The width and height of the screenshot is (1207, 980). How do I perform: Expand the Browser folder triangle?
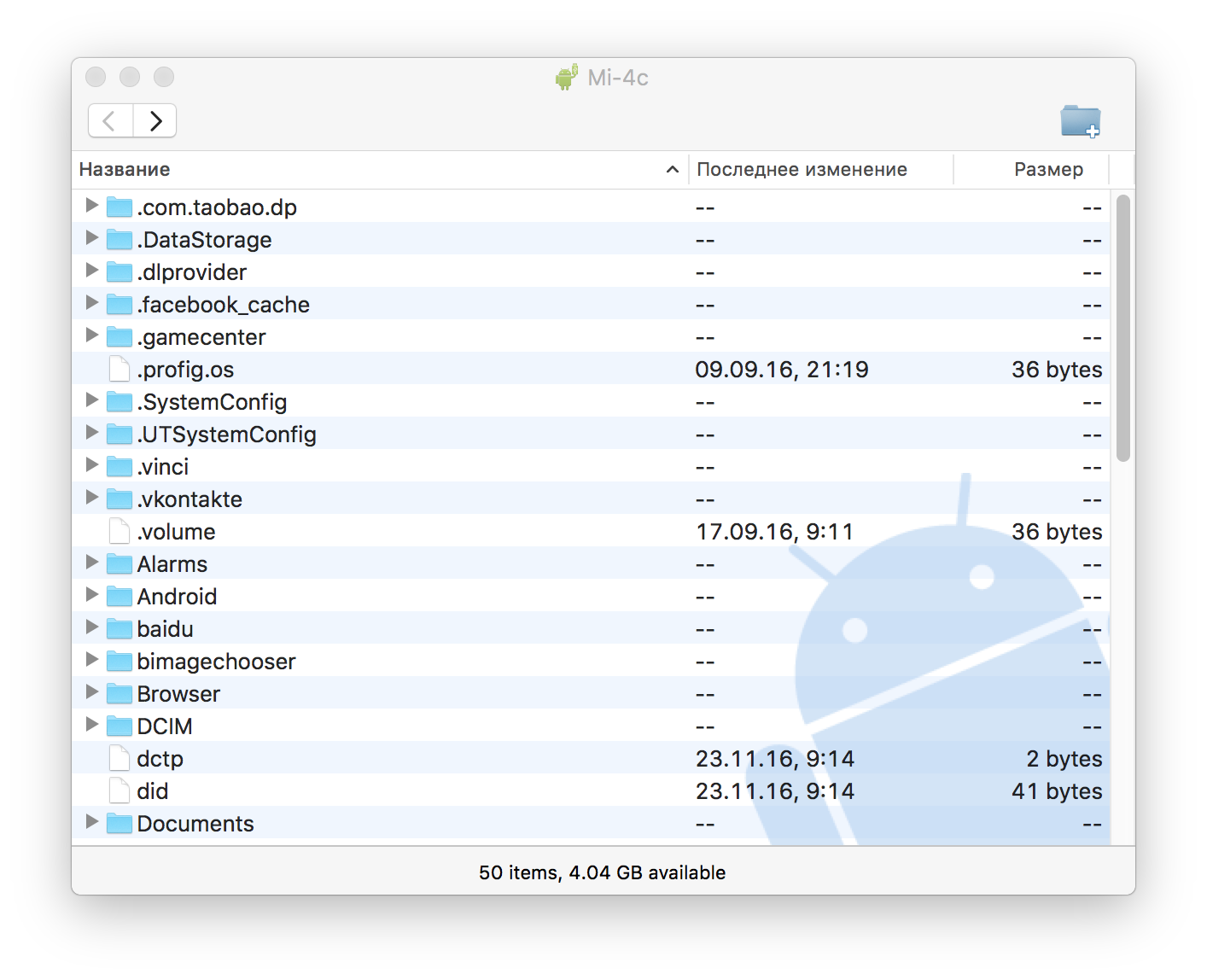pyautogui.click(x=92, y=692)
